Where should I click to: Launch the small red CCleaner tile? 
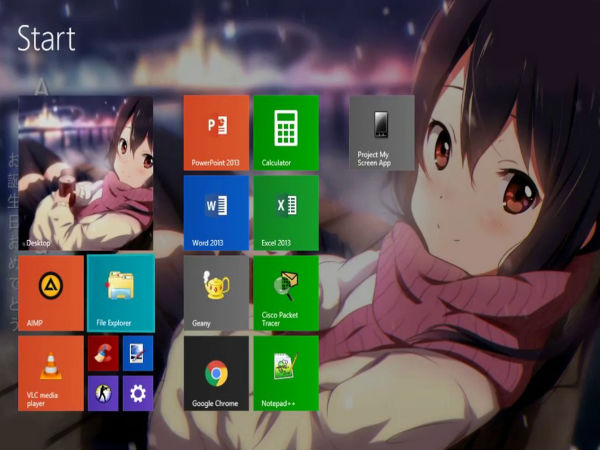[x=103, y=352]
